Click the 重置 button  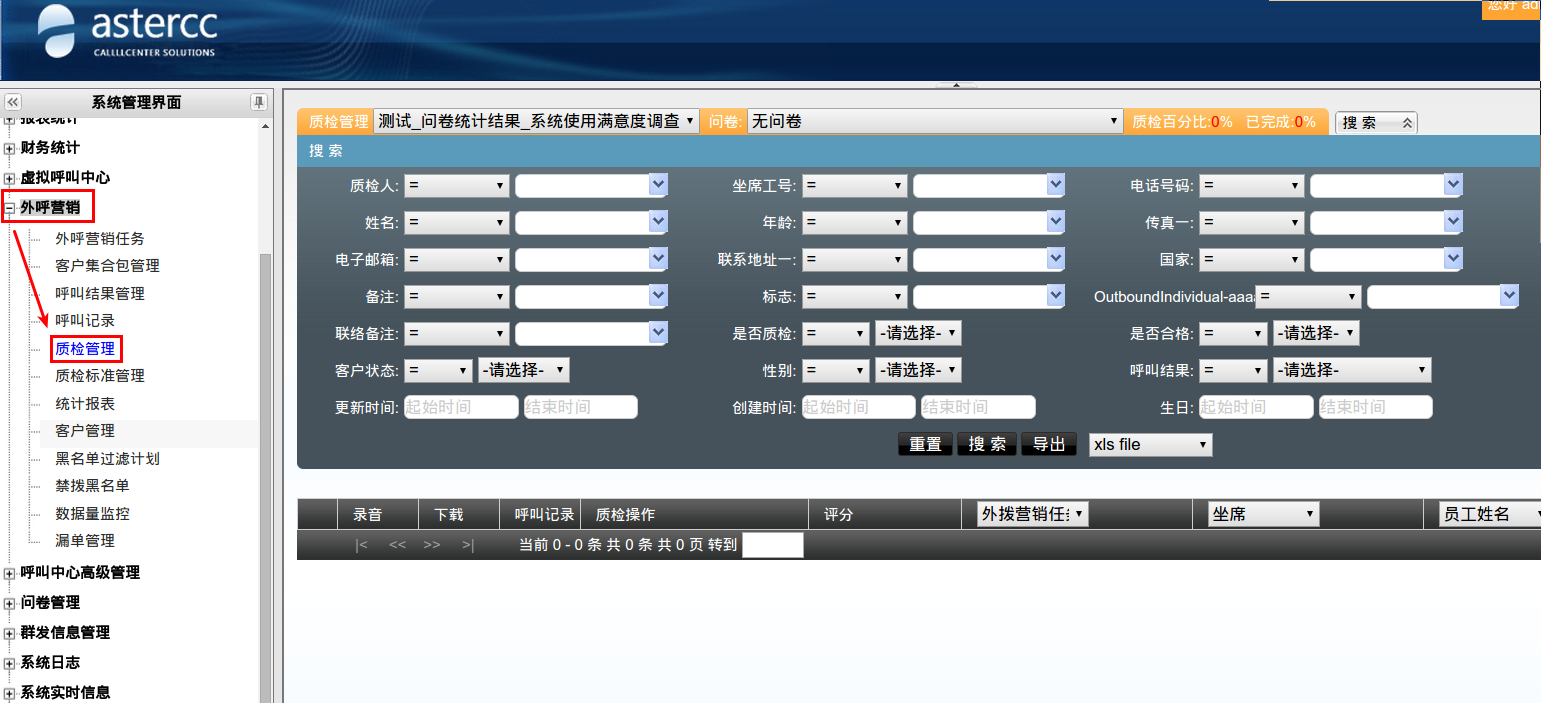[x=925, y=444]
